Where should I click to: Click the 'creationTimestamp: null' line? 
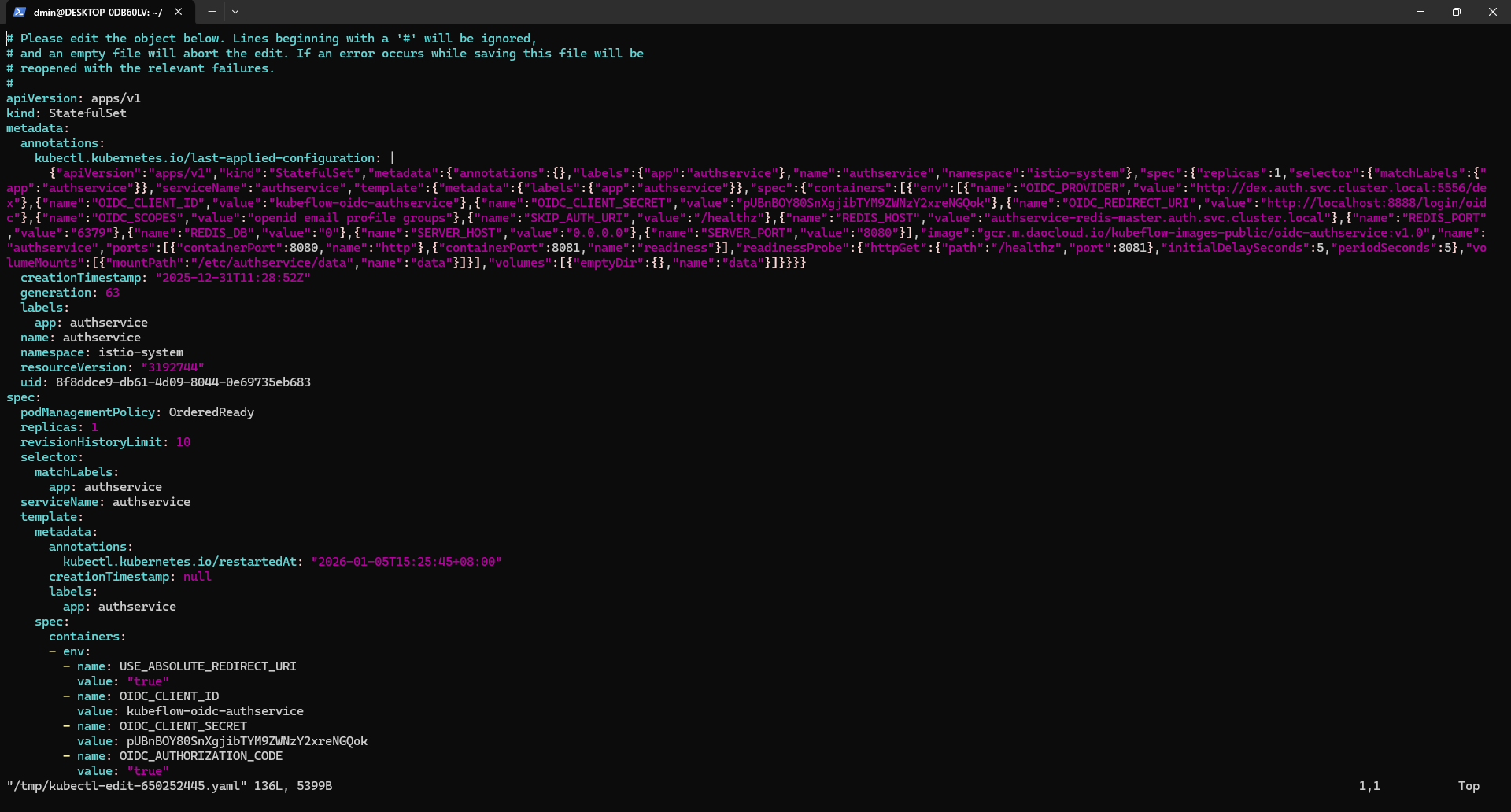tap(130, 577)
